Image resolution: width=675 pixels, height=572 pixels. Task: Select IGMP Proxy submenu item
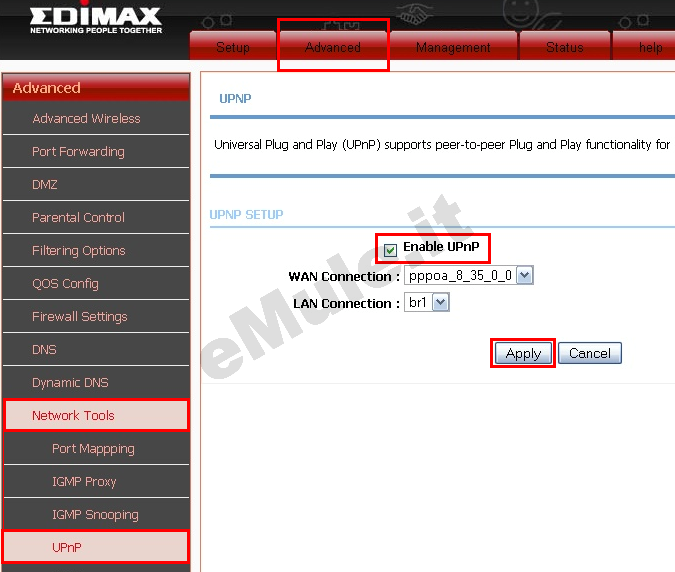click(x=97, y=482)
